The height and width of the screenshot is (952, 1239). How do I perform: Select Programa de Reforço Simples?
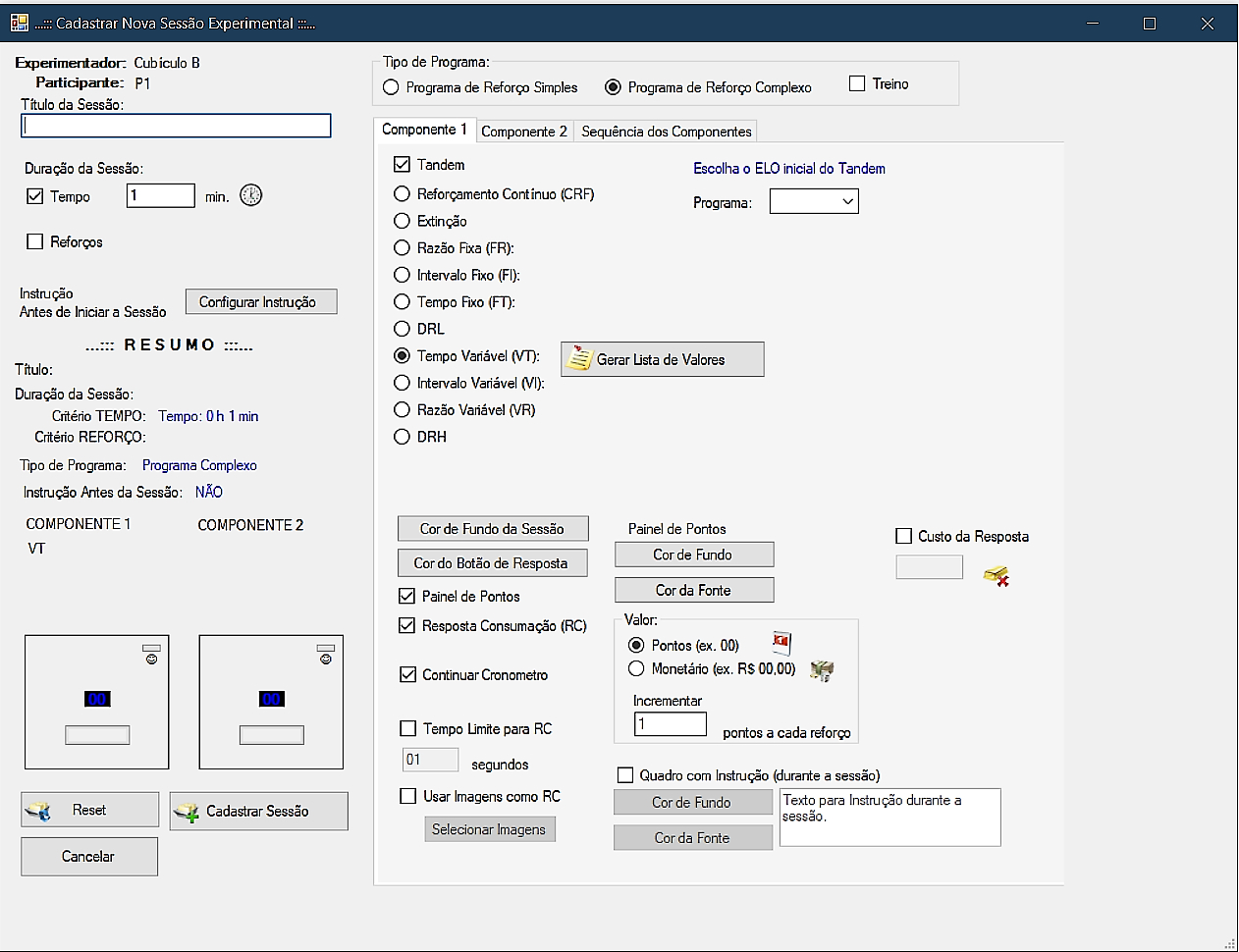[x=391, y=87]
